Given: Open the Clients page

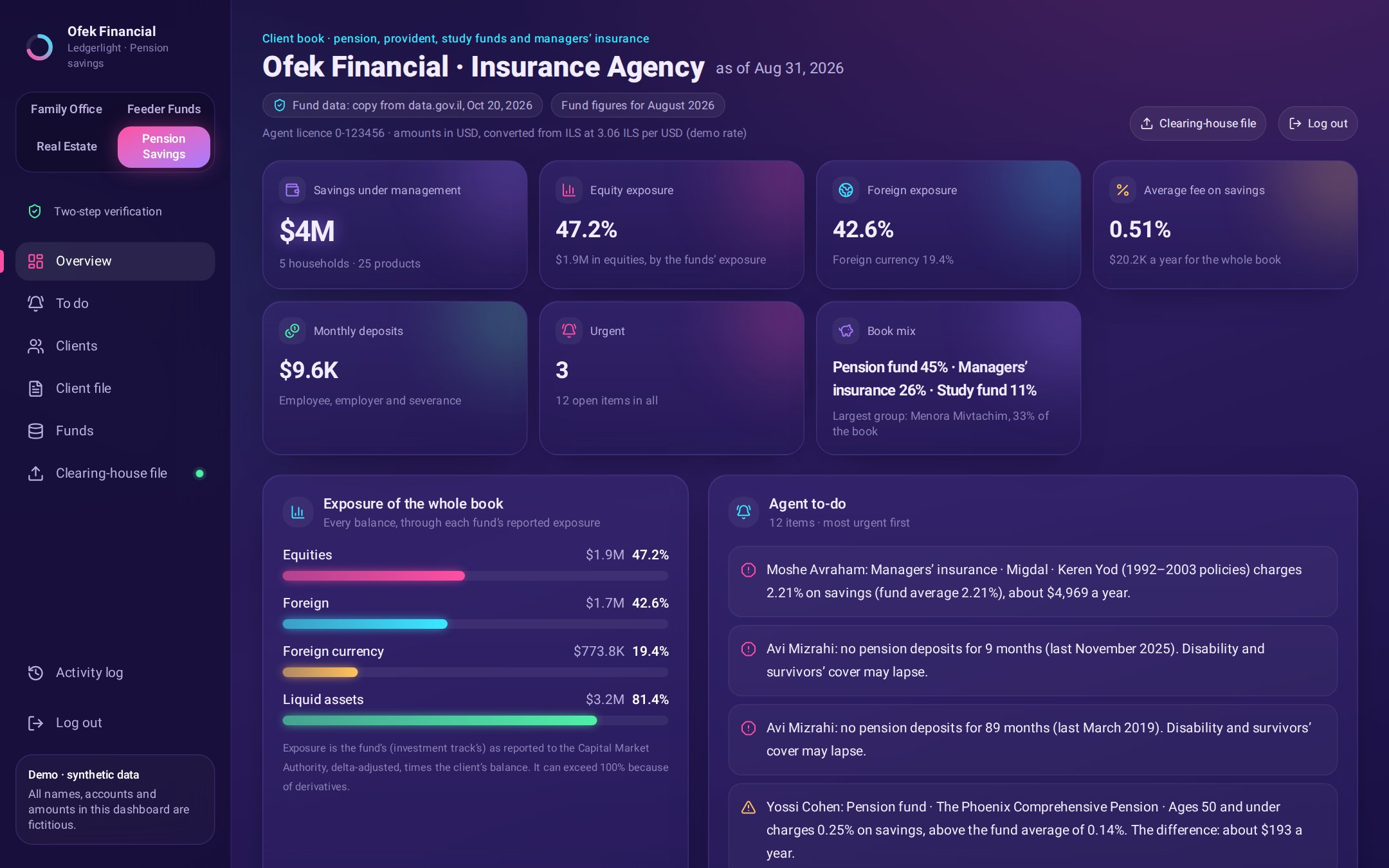Looking at the screenshot, I should click(x=115, y=346).
